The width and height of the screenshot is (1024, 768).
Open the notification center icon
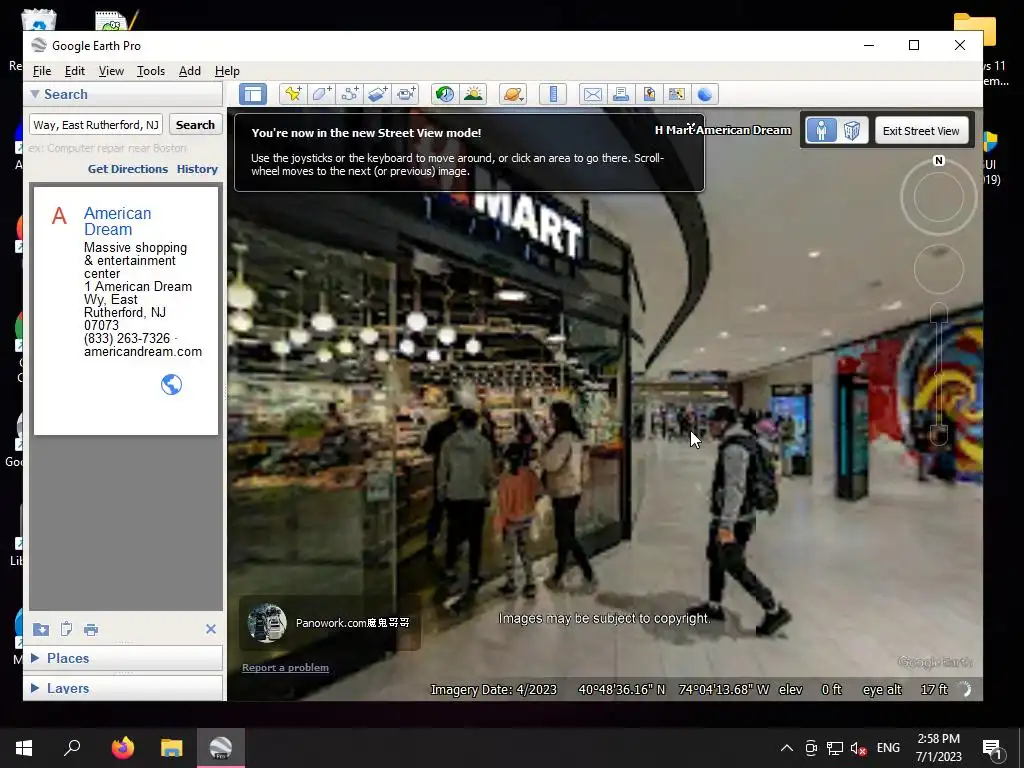tap(992, 748)
